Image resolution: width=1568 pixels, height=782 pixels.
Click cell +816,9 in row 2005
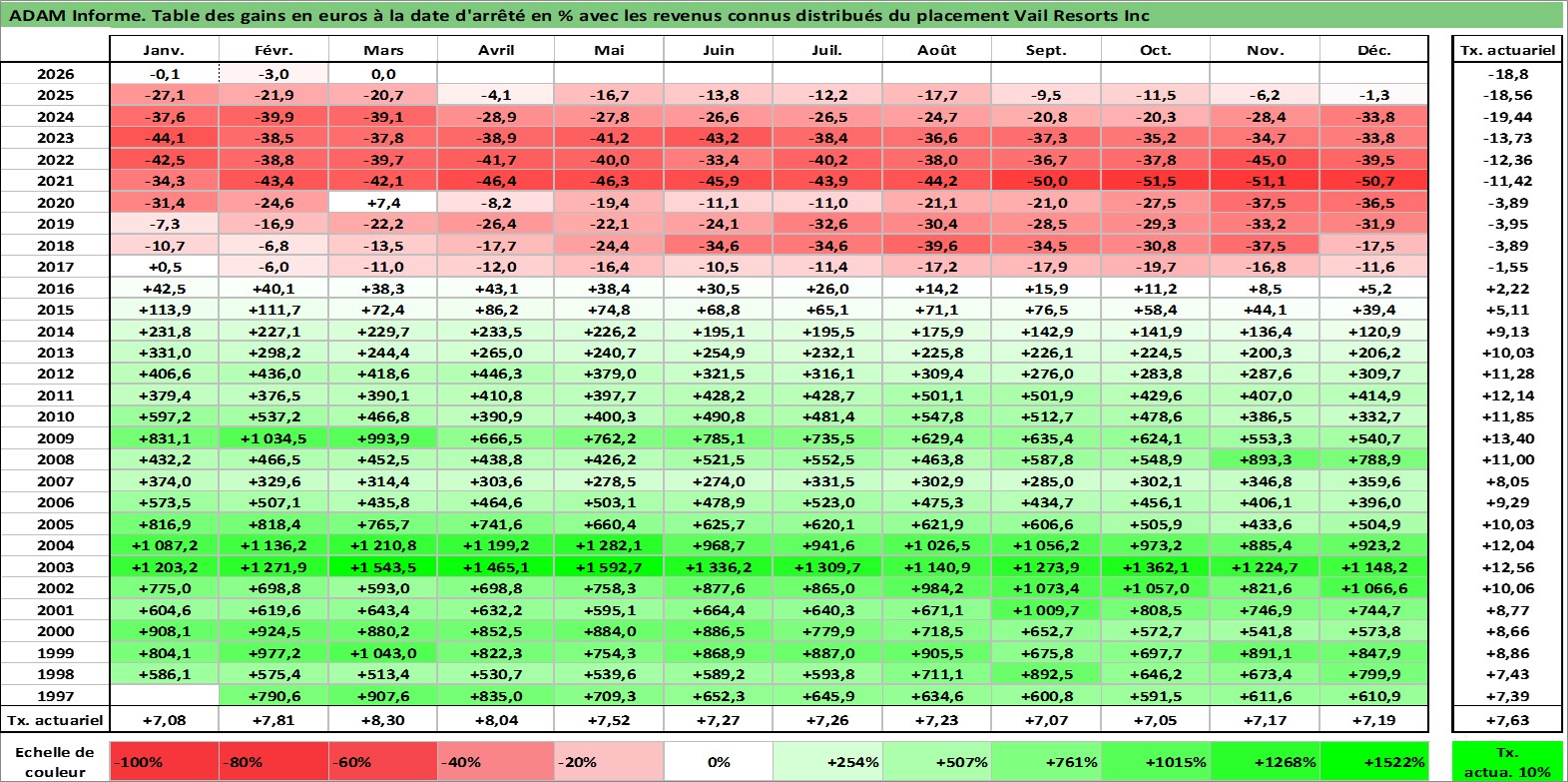[164, 524]
